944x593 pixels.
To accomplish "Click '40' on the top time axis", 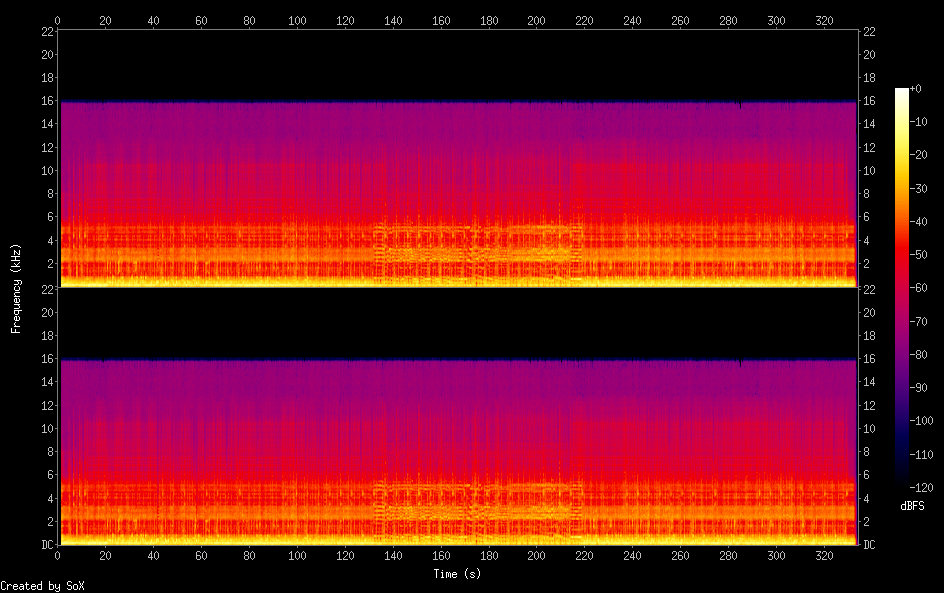I will [x=154, y=20].
